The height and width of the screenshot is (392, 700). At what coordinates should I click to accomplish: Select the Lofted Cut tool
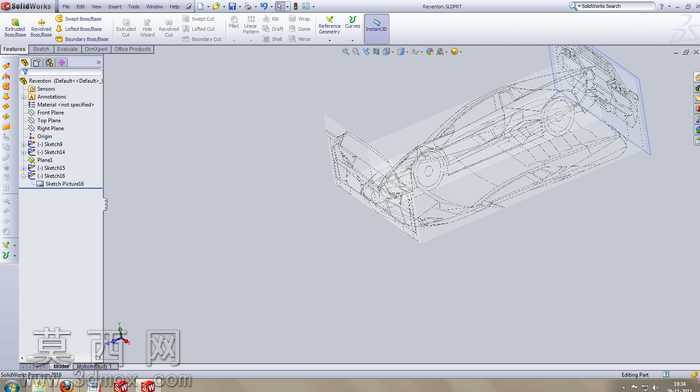199,29
